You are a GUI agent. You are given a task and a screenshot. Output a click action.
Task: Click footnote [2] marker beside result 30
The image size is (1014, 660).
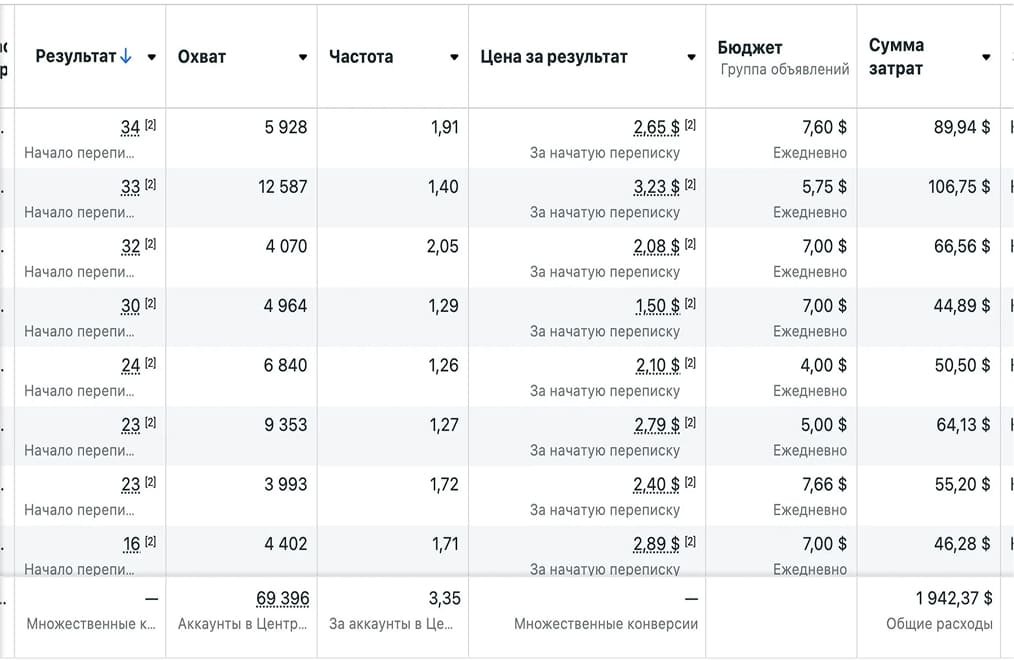point(151,304)
